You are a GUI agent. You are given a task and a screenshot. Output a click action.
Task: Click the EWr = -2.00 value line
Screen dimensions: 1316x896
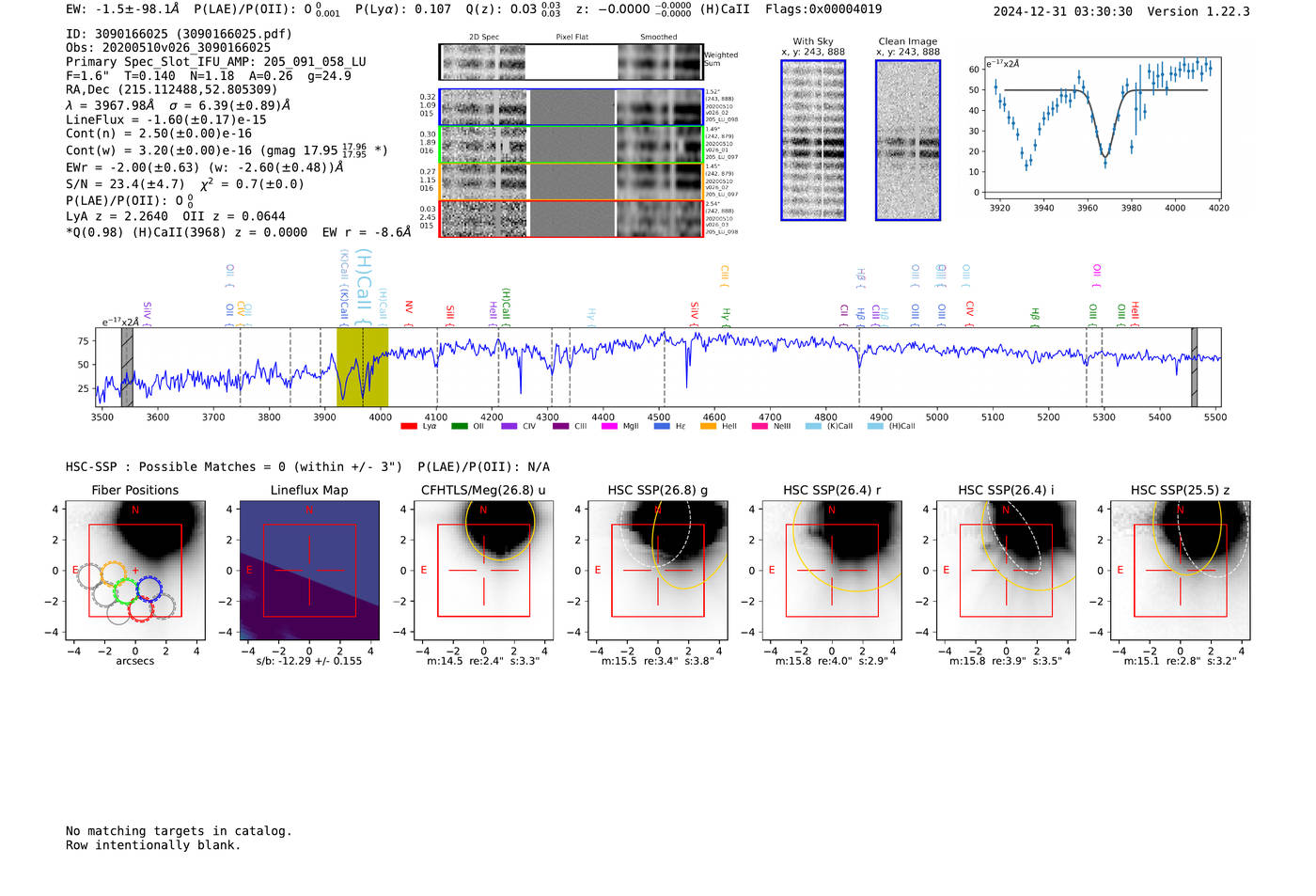[204, 168]
